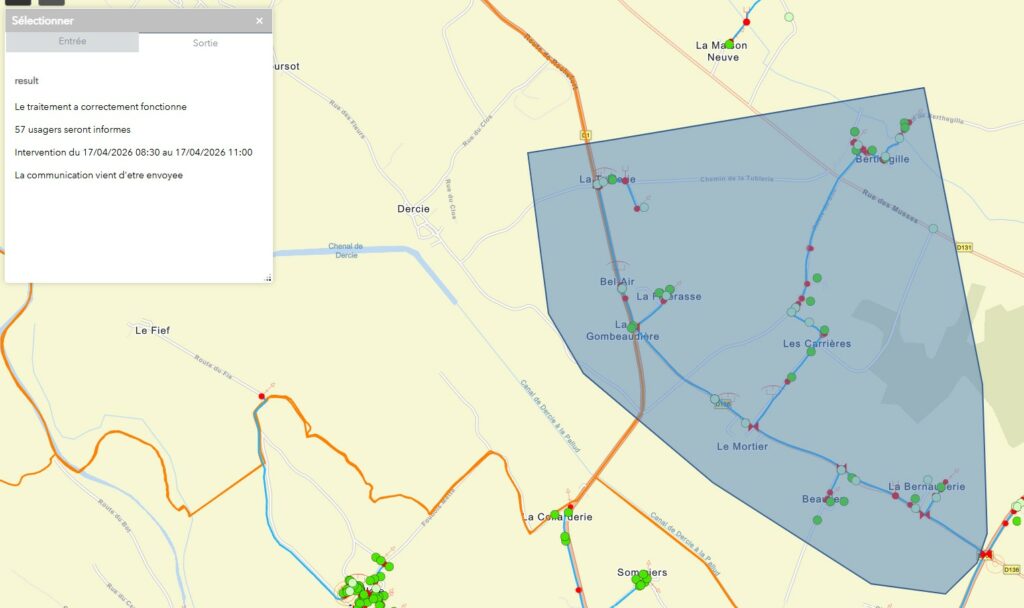Click the green marker at La Maison Neuve
This screenshot has width=1024, height=608.
pyautogui.click(x=731, y=43)
